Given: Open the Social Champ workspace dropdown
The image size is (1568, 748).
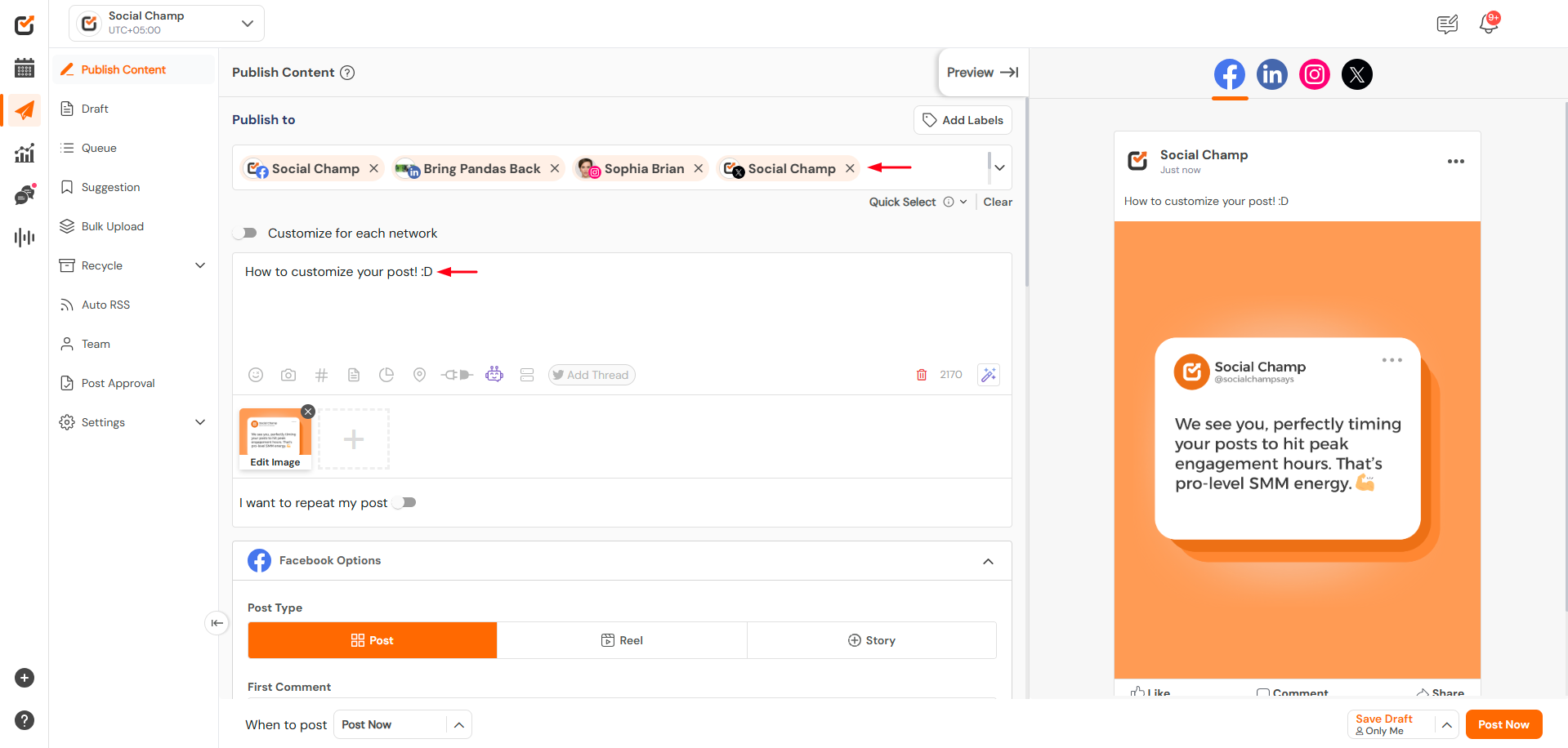Looking at the screenshot, I should [167, 23].
